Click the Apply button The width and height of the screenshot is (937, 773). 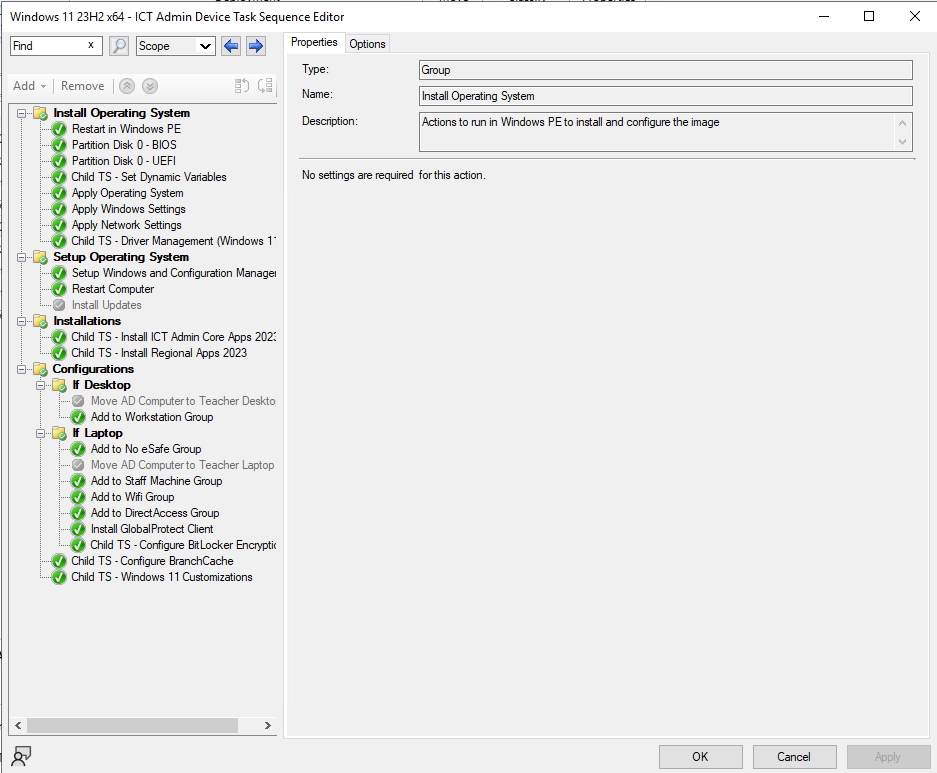(x=888, y=757)
